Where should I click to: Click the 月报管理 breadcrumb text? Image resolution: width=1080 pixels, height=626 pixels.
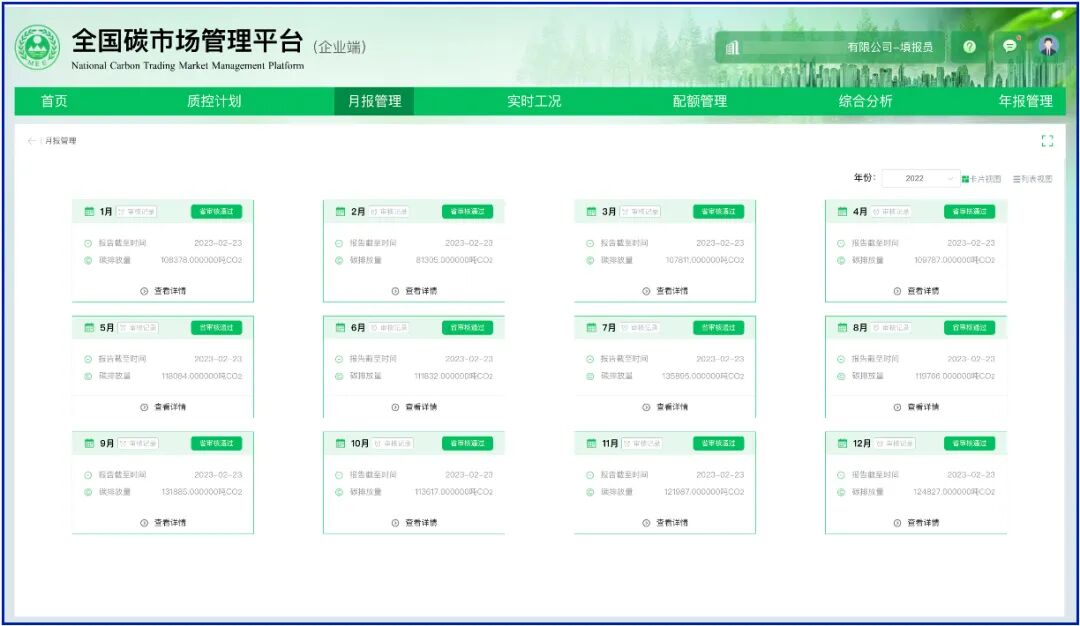(x=61, y=140)
